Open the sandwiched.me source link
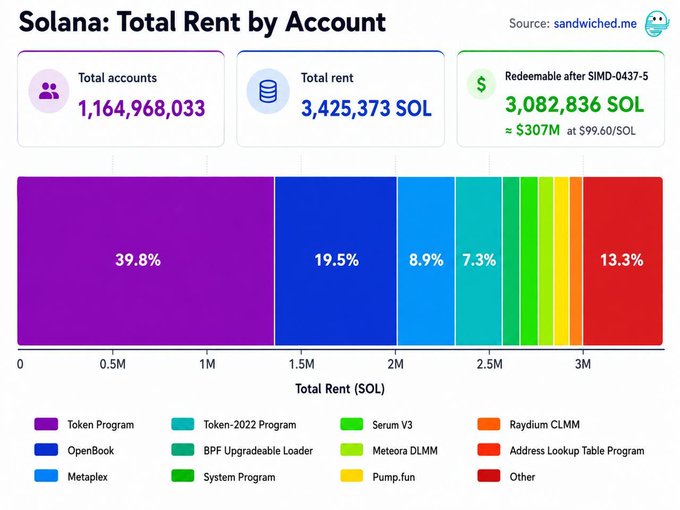The image size is (680, 510). (x=595, y=23)
